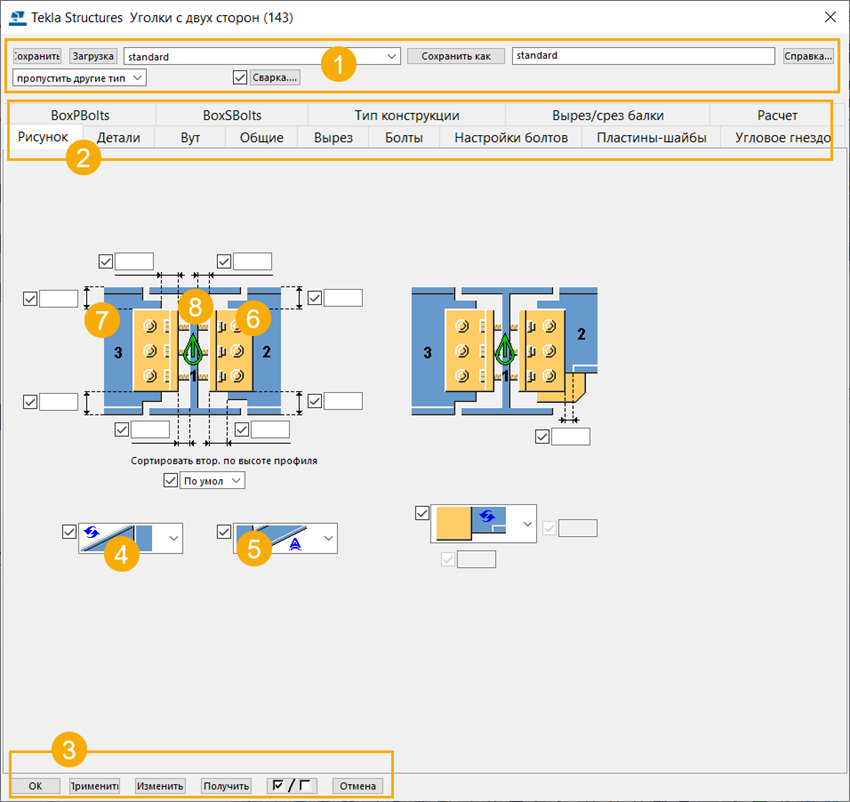Screen dimensions: 850x802
Task: Confirm with the OK button
Action: tap(35, 786)
